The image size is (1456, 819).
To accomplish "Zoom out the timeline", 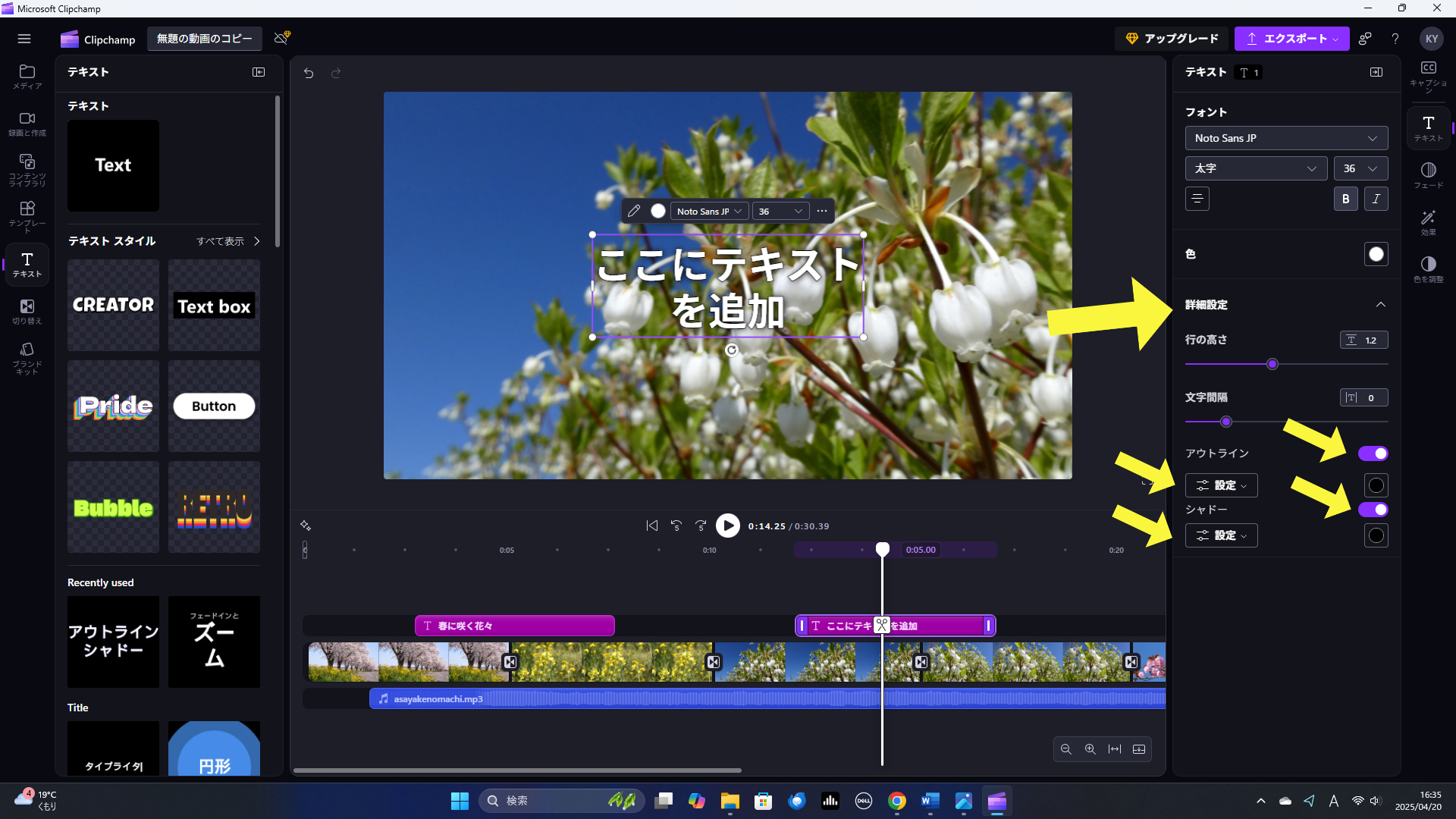I will coord(1065,749).
